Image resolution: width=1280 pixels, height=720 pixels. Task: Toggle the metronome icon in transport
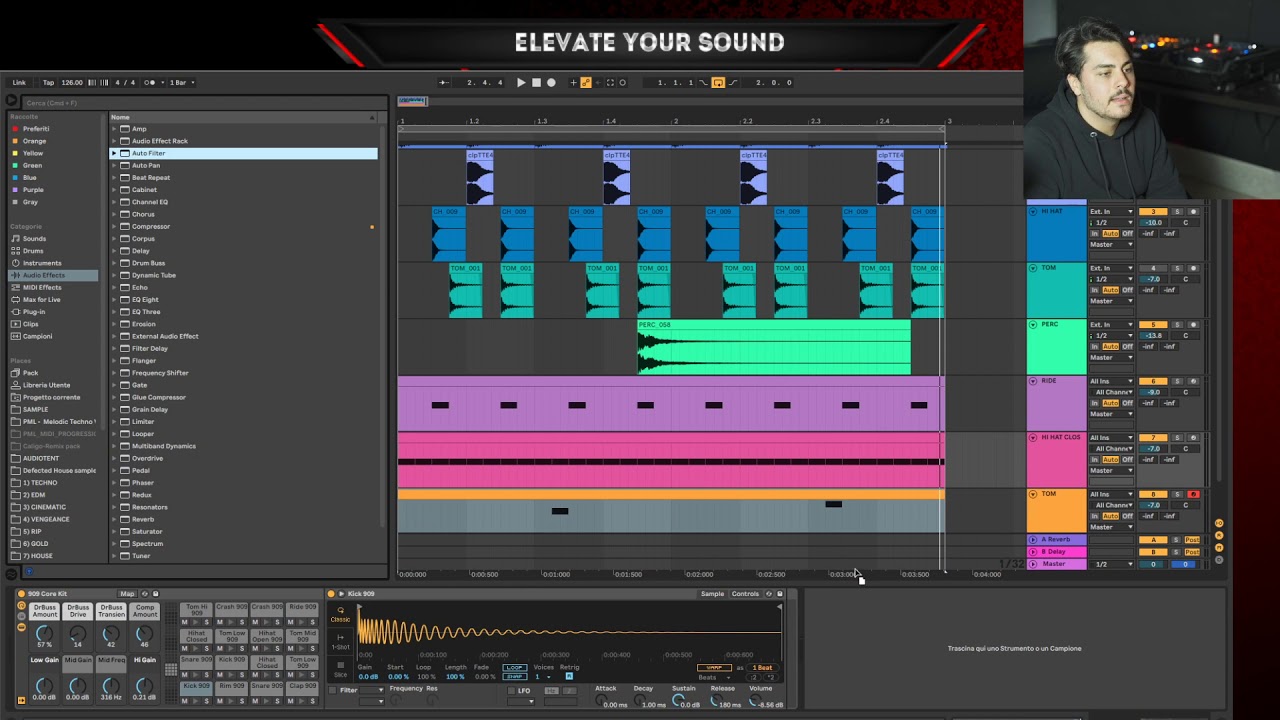tap(151, 83)
